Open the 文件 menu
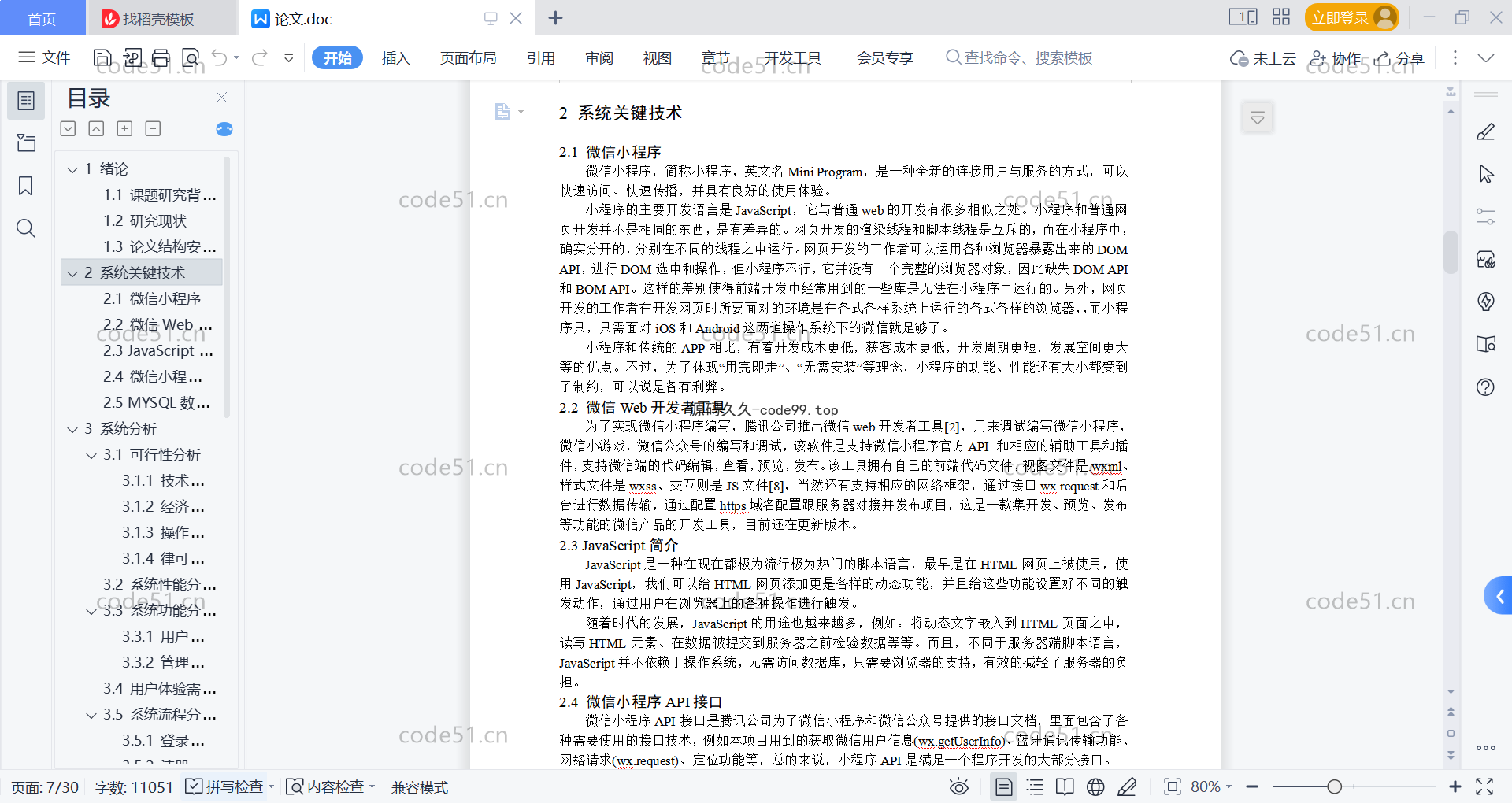 point(44,57)
